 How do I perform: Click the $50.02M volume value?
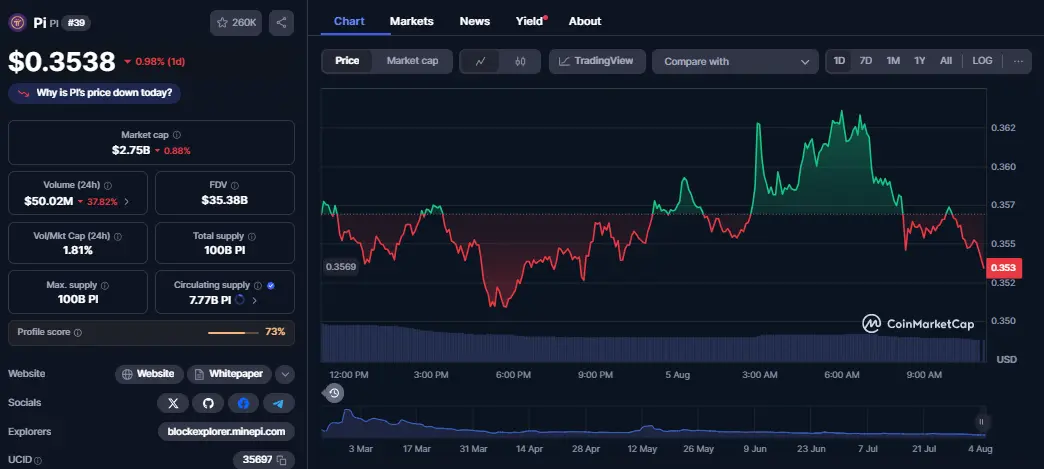48,201
